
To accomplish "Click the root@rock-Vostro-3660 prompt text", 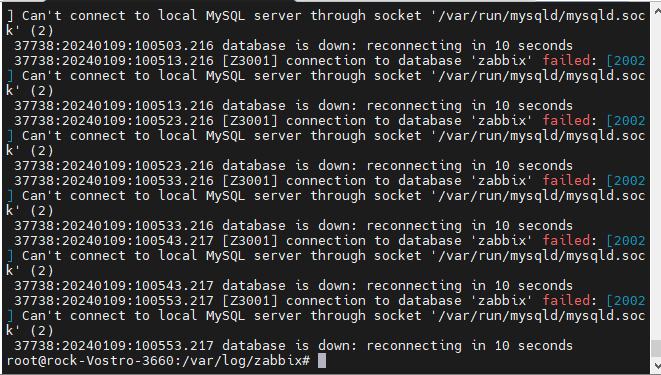I will (x=90, y=361).
